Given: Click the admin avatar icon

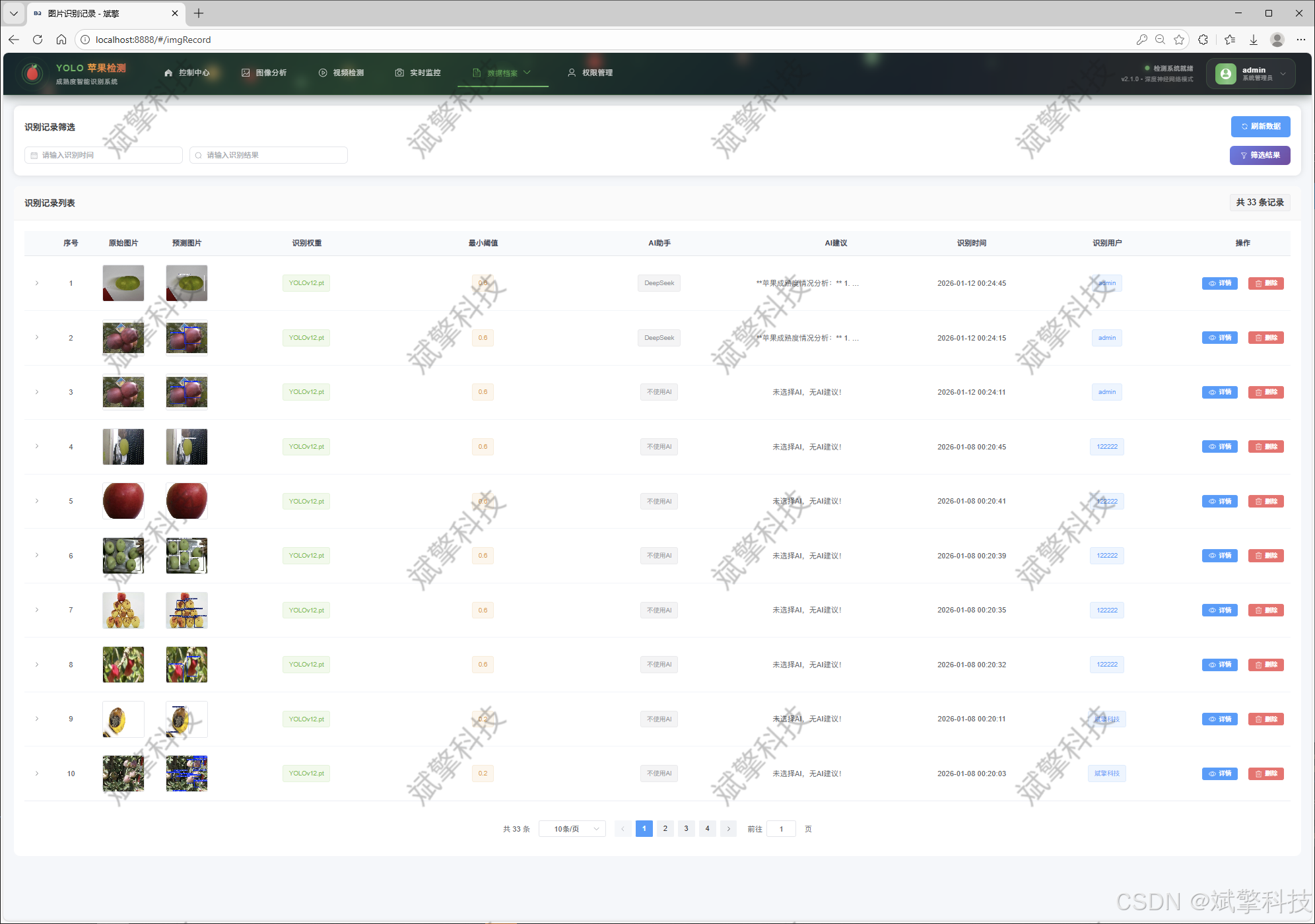Looking at the screenshot, I should (1225, 73).
